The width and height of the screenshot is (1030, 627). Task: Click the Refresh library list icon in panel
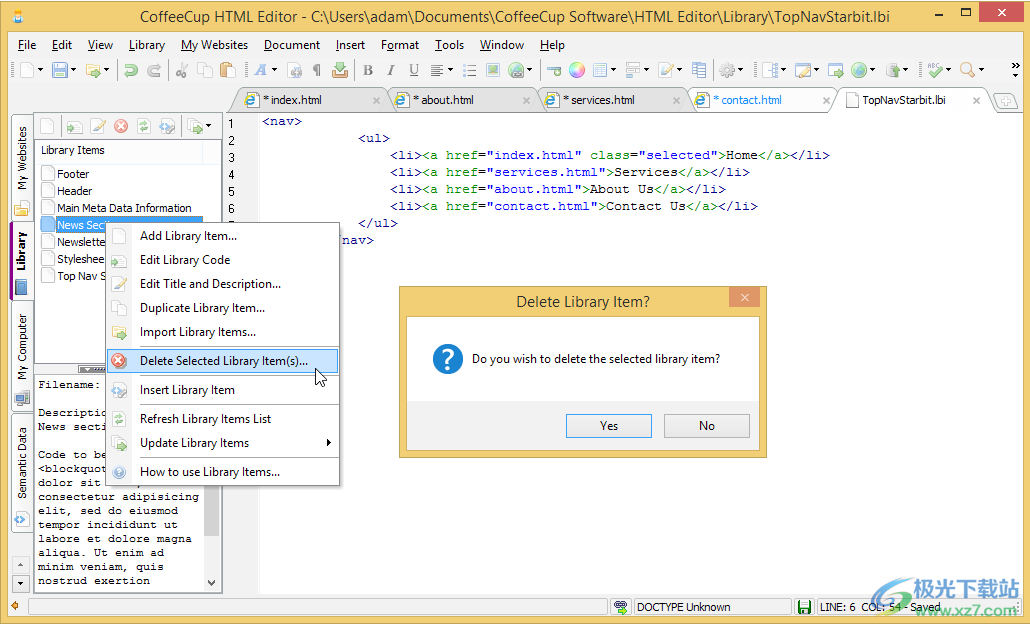(144, 126)
